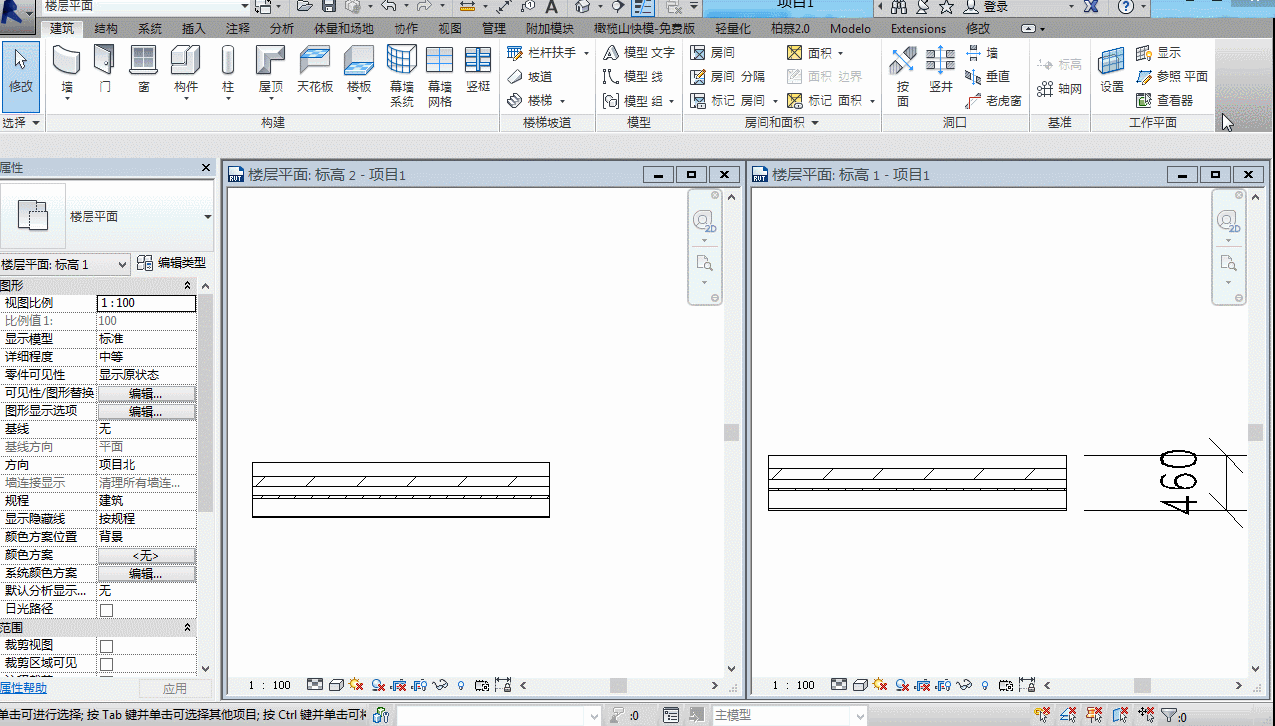Click the <无> 颜色方案 button
This screenshot has height=726, width=1275.
pyautogui.click(x=146, y=556)
